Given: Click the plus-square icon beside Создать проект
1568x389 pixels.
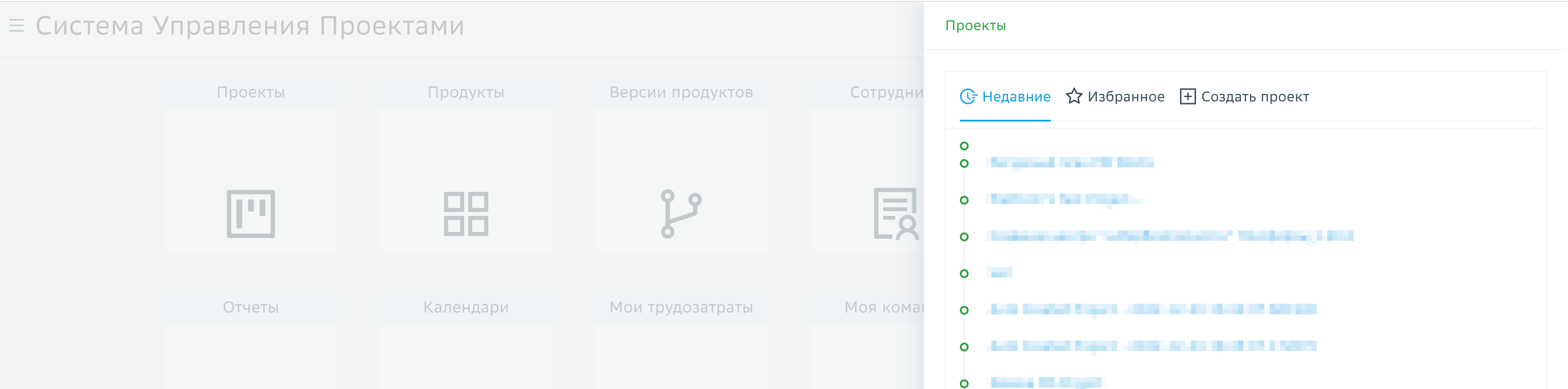Looking at the screenshot, I should [x=1187, y=97].
